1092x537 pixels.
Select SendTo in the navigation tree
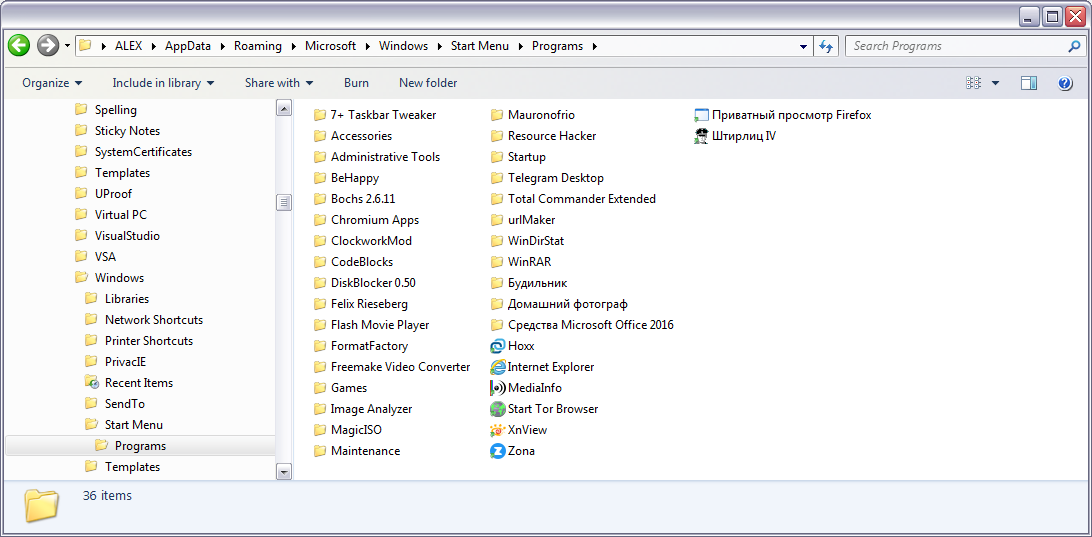(125, 403)
